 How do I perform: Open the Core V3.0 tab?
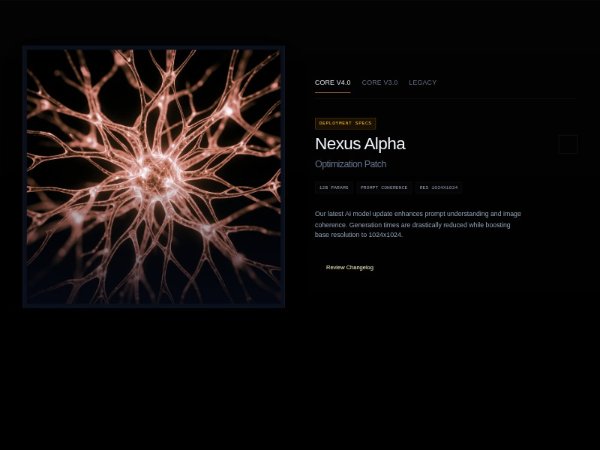point(379,83)
